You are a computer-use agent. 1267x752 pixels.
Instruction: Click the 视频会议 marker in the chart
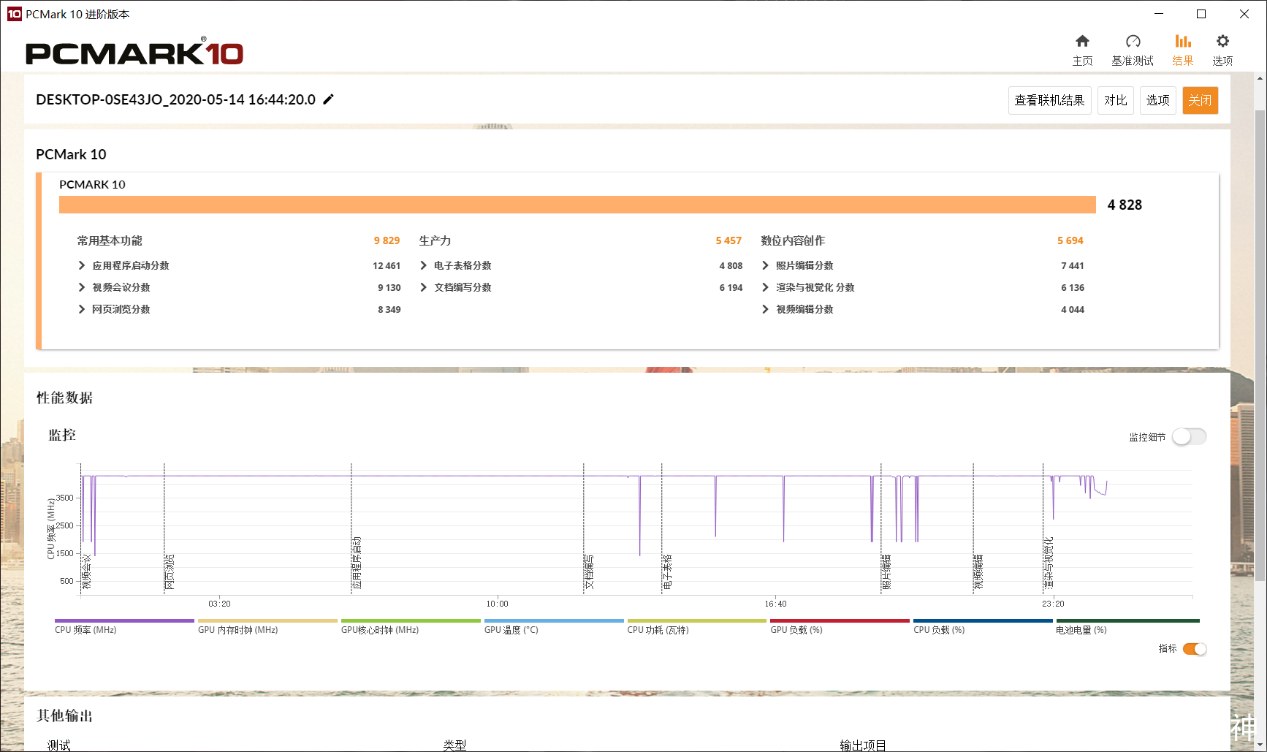[87, 573]
